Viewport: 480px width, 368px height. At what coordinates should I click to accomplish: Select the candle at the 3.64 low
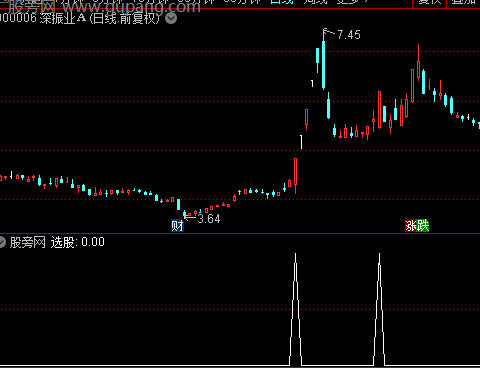click(x=184, y=213)
